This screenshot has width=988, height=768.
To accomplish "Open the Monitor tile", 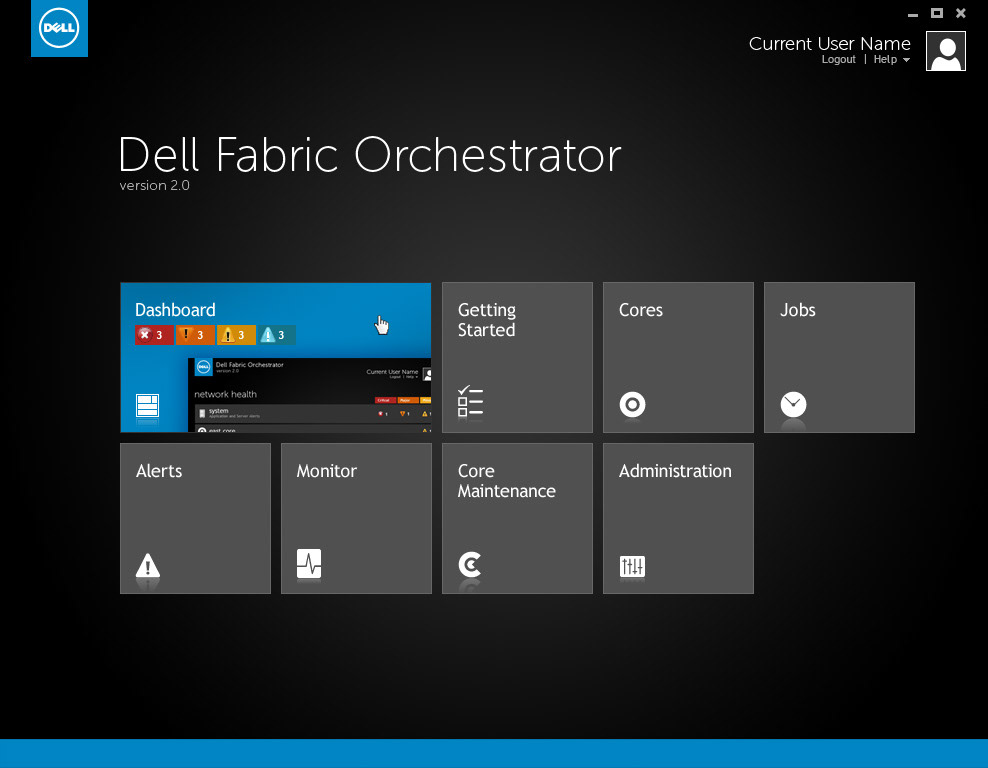I will tap(356, 519).
